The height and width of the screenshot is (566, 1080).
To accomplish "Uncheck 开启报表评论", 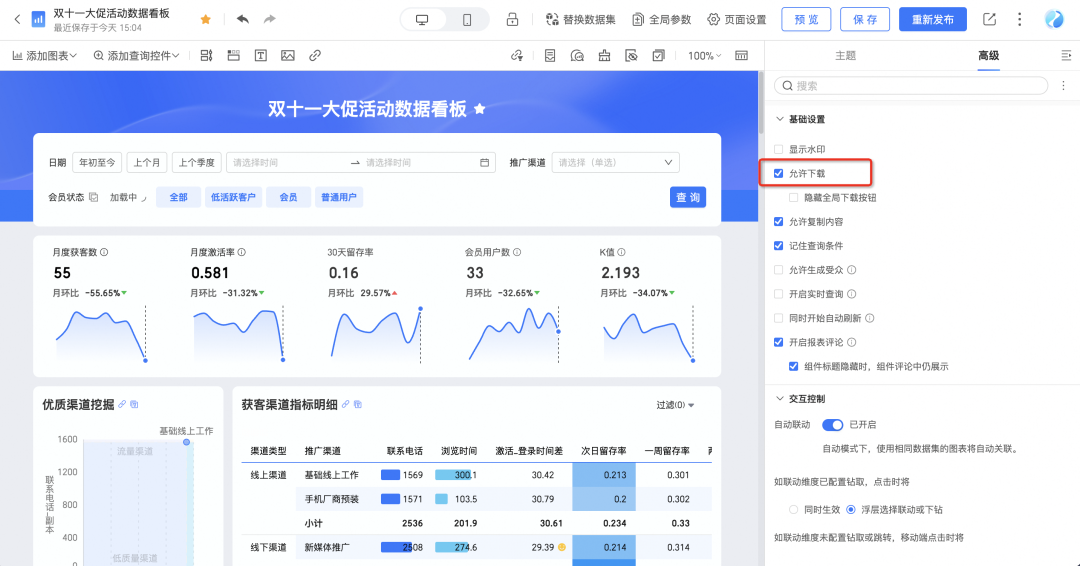I will (778, 342).
